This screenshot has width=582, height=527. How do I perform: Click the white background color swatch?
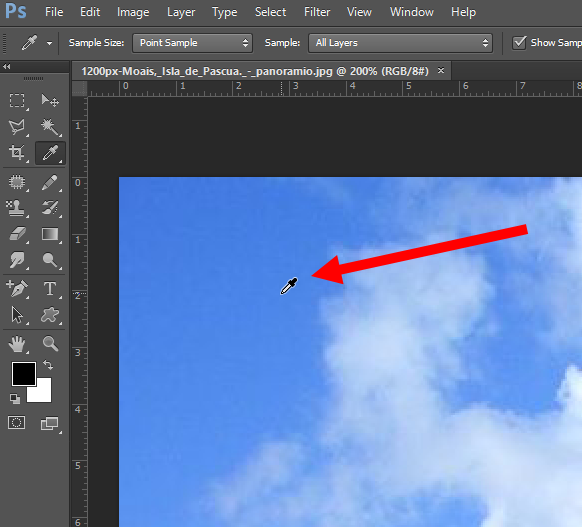42,393
